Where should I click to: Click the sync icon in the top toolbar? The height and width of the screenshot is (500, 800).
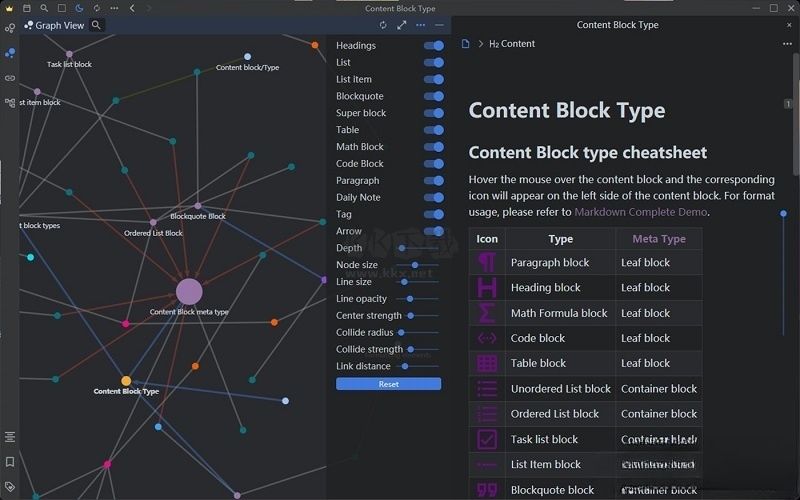[x=96, y=8]
